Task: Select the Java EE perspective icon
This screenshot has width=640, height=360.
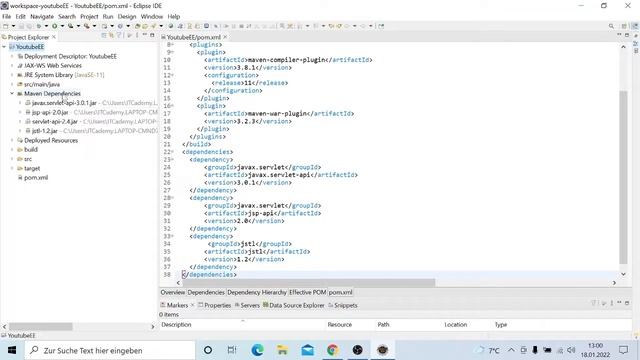Action: (635, 26)
